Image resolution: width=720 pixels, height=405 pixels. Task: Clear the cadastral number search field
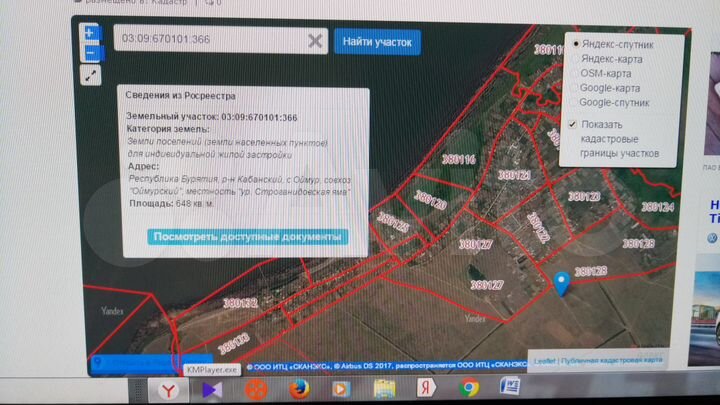[x=314, y=41]
